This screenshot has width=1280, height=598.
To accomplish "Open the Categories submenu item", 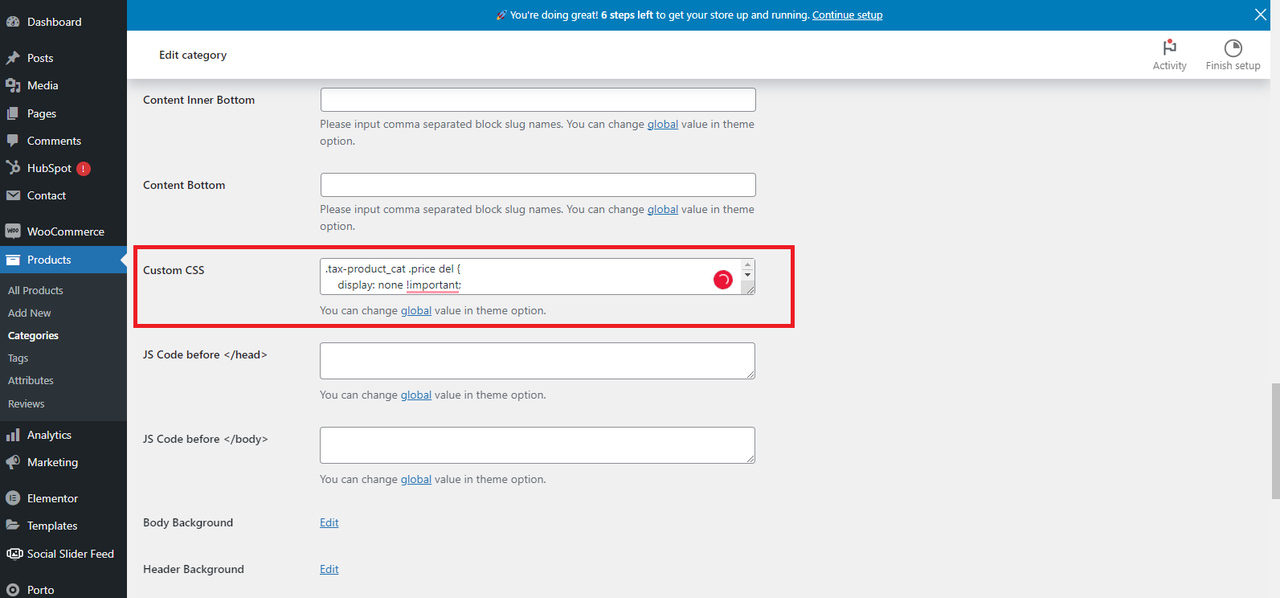I will click(33, 336).
